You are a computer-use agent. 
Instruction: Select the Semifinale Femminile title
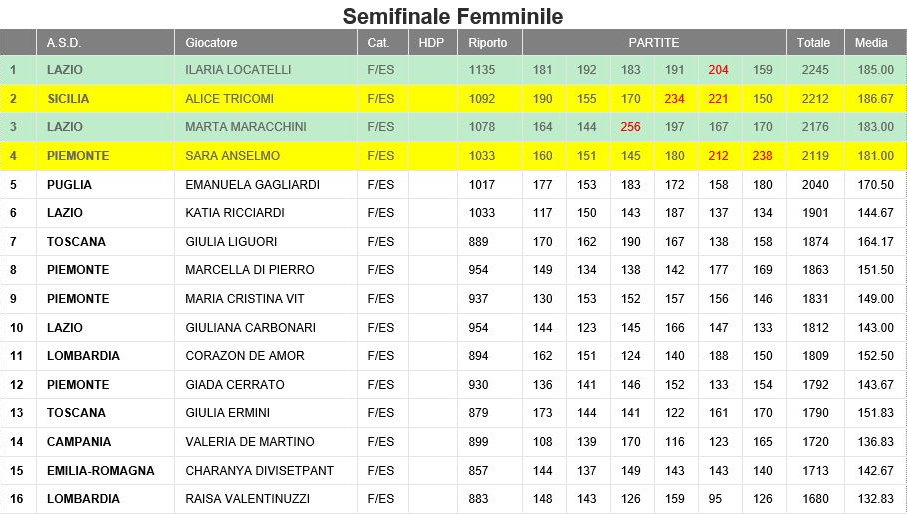tap(453, 16)
